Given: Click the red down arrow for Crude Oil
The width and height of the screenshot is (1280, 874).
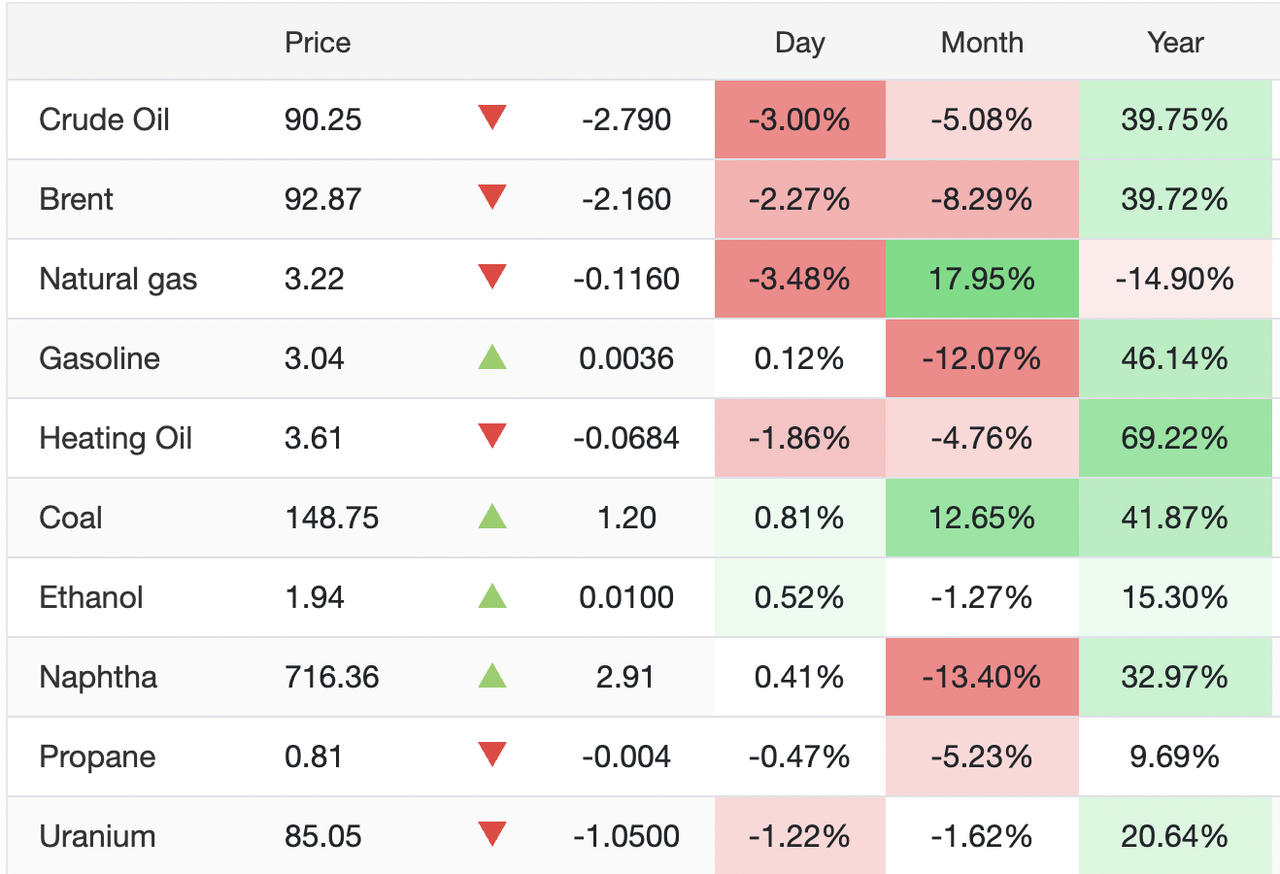Looking at the screenshot, I should pyautogui.click(x=492, y=118).
